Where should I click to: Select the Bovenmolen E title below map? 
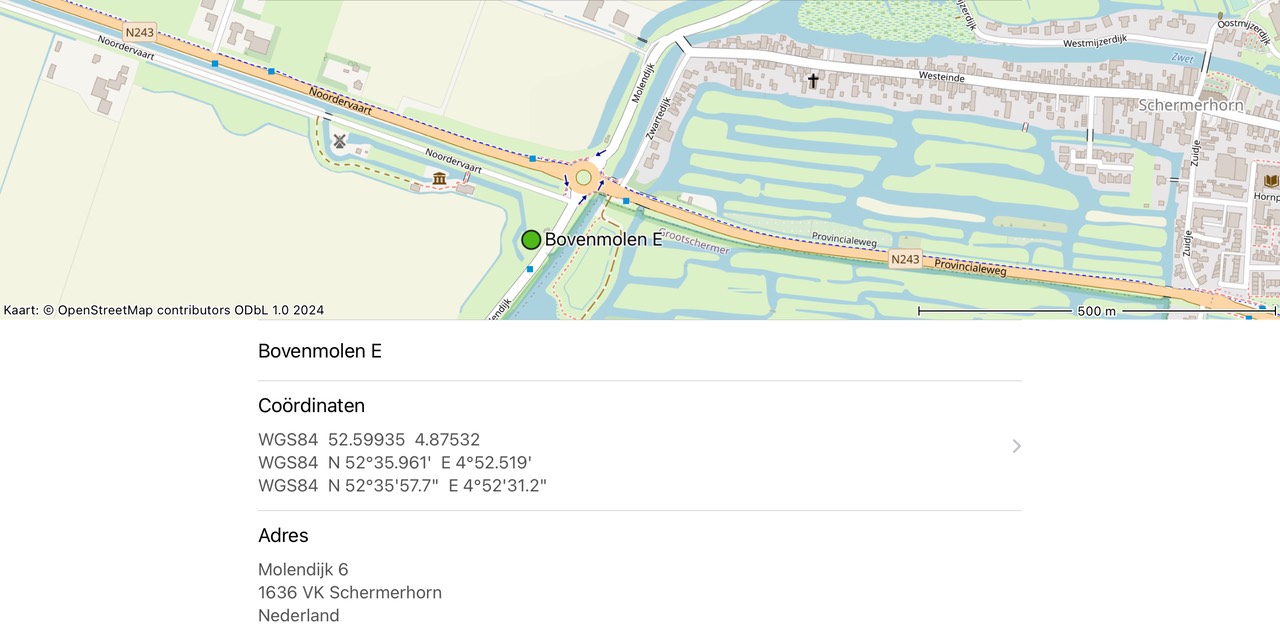coord(320,351)
